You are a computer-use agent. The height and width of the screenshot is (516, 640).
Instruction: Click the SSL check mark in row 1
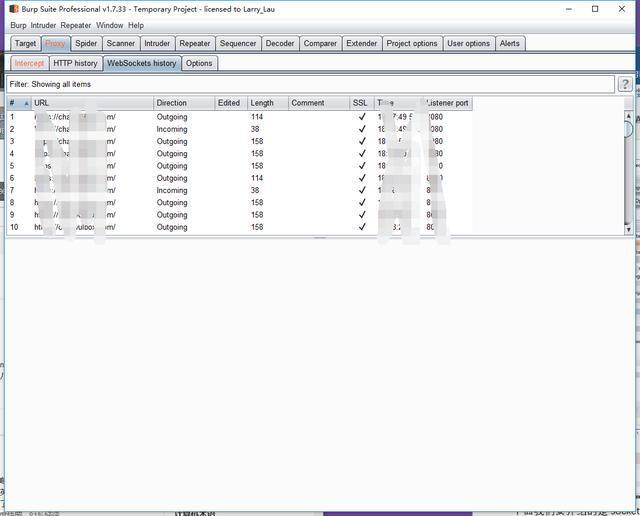[x=362, y=117]
